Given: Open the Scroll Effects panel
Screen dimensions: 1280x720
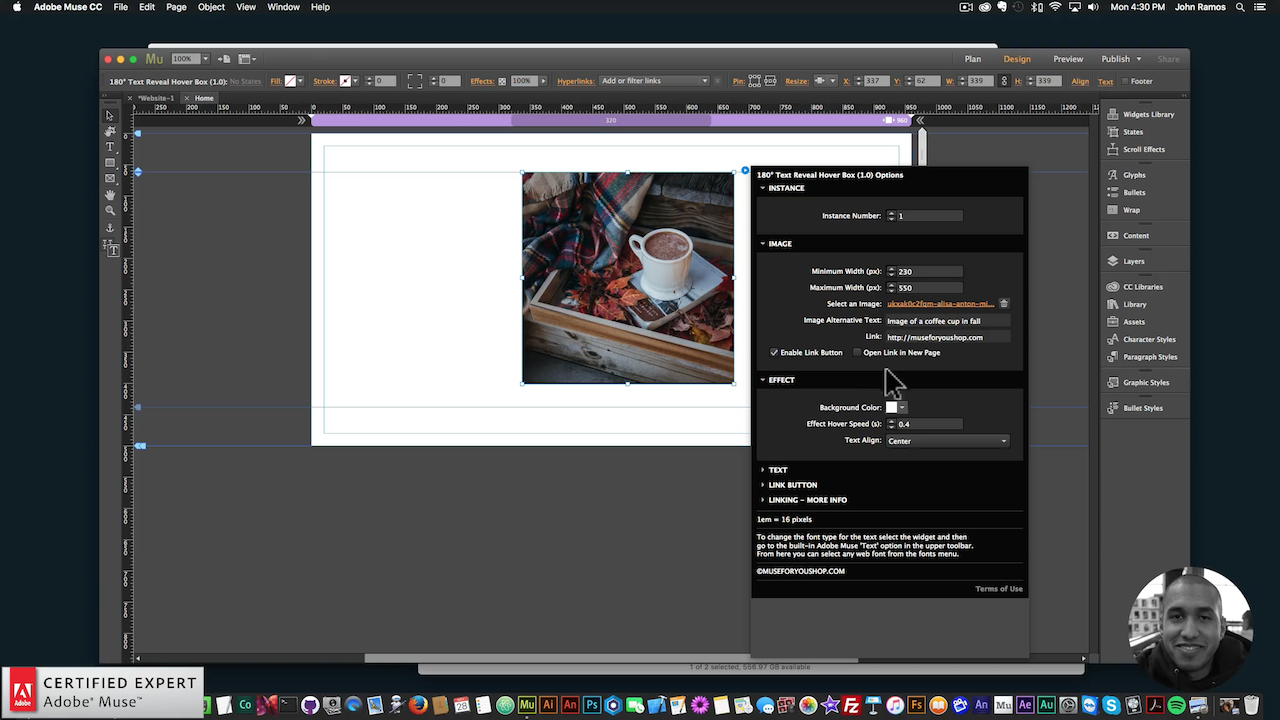Looking at the screenshot, I should tap(1143, 149).
